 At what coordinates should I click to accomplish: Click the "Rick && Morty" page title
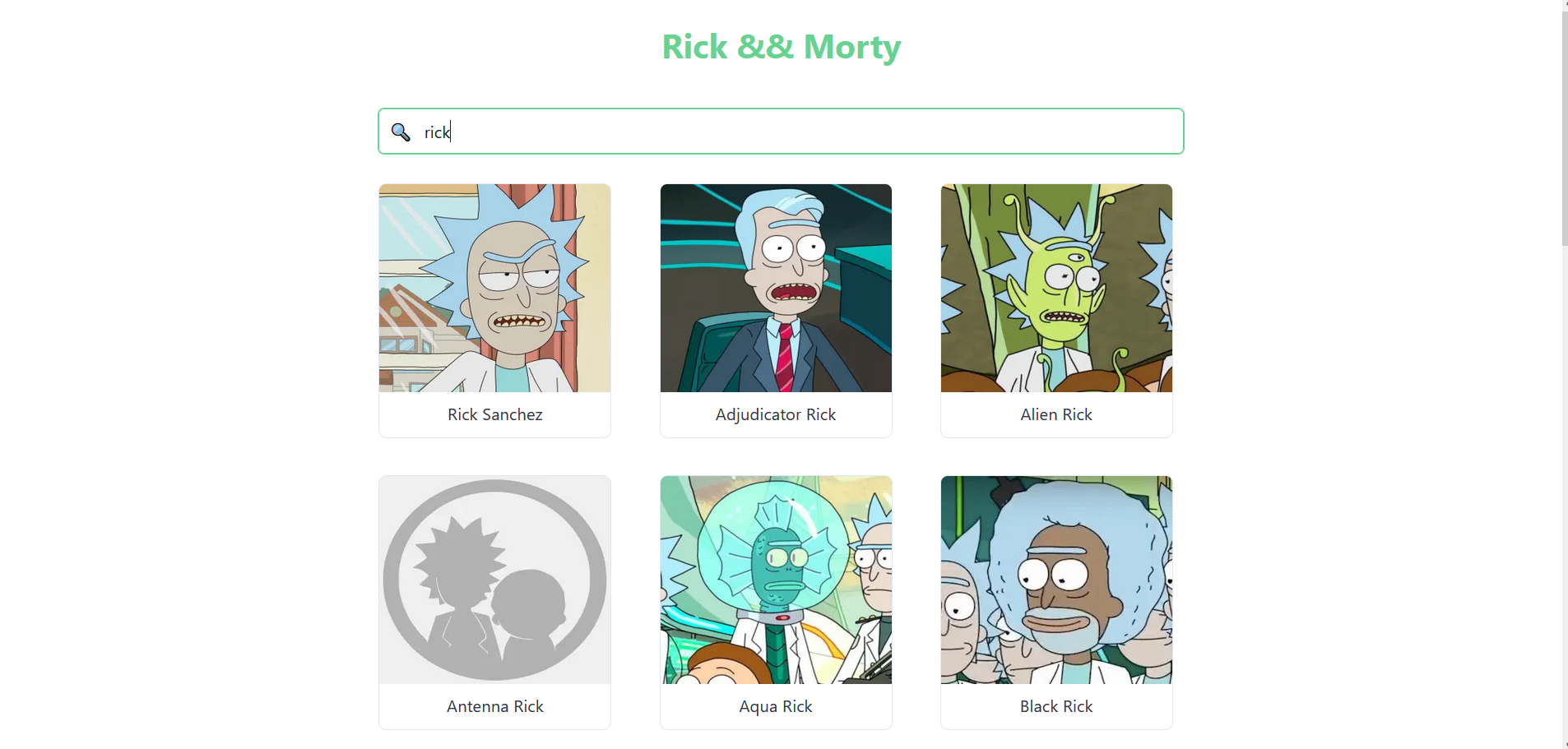782,47
